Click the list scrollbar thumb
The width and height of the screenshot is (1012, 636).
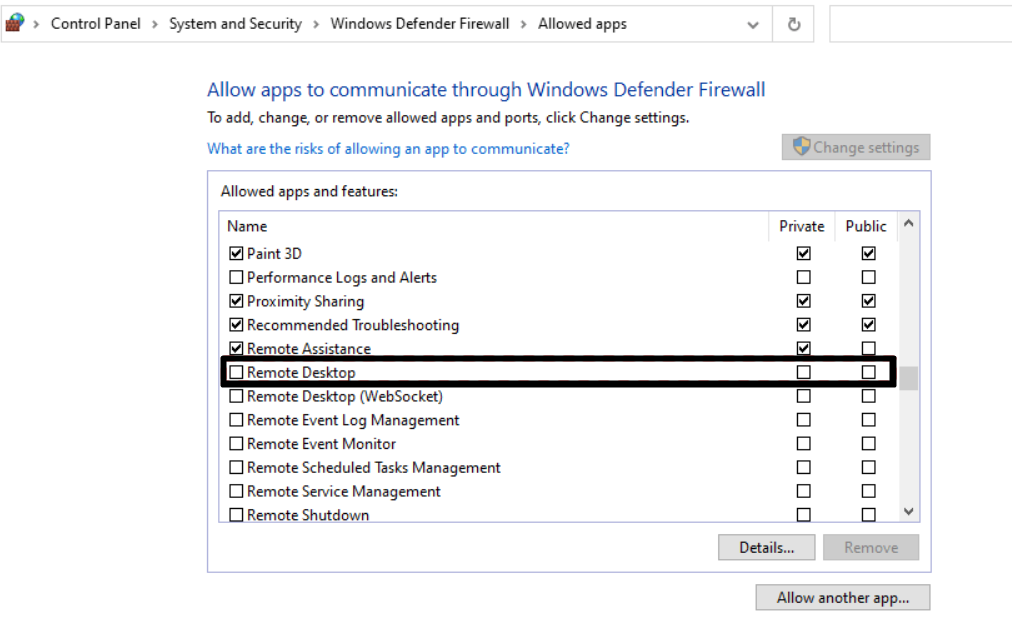[908, 378]
